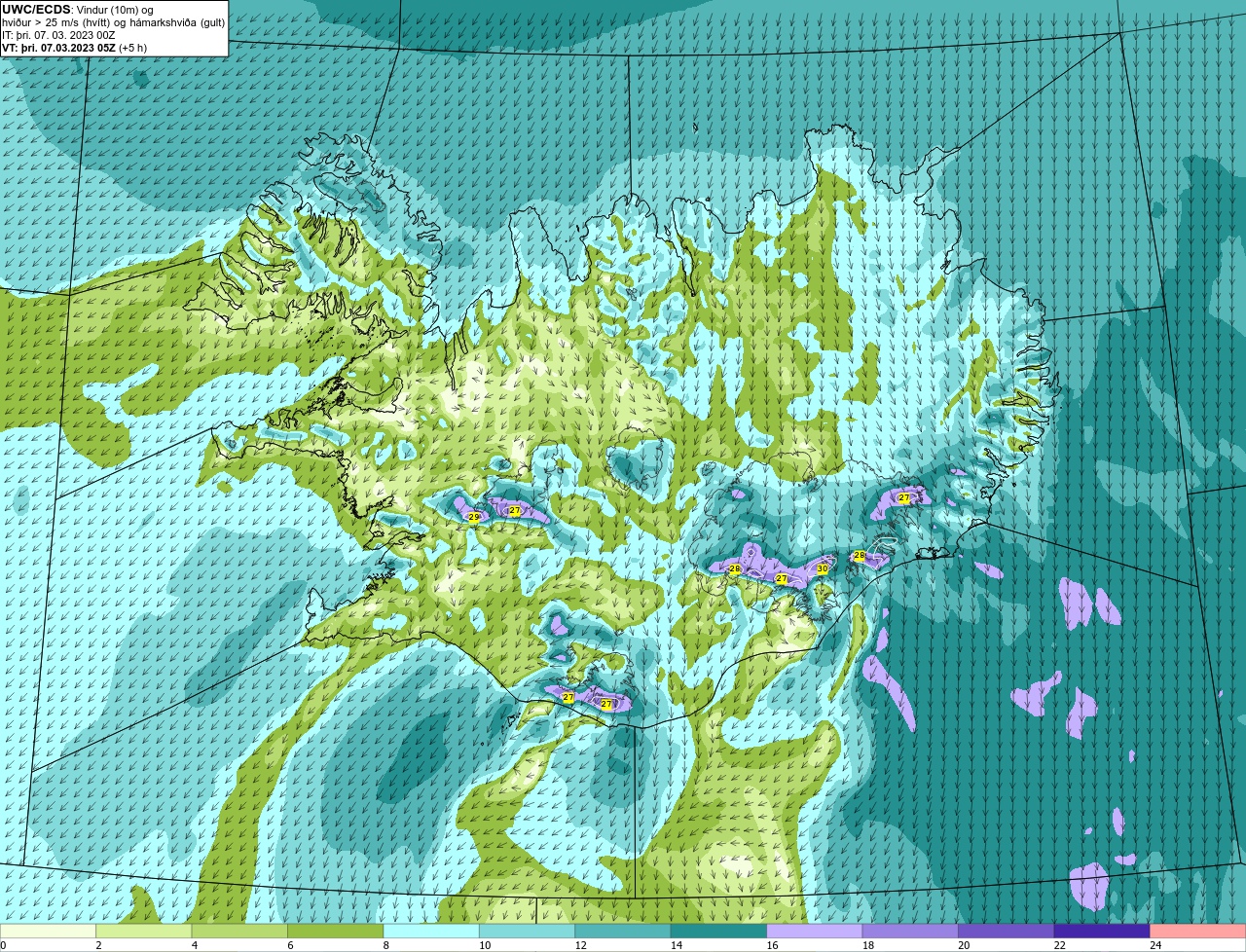The width and height of the screenshot is (1246, 952).
Task: Click the 0–2 m/s pale yellow legend swatch
Action: (x=49, y=931)
